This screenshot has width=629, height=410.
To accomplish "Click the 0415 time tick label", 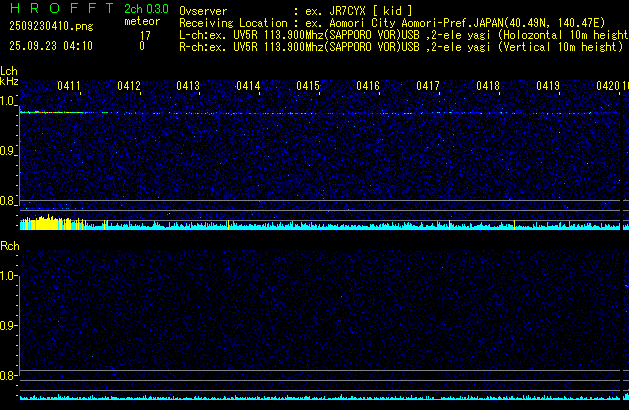I will click(x=308, y=87).
